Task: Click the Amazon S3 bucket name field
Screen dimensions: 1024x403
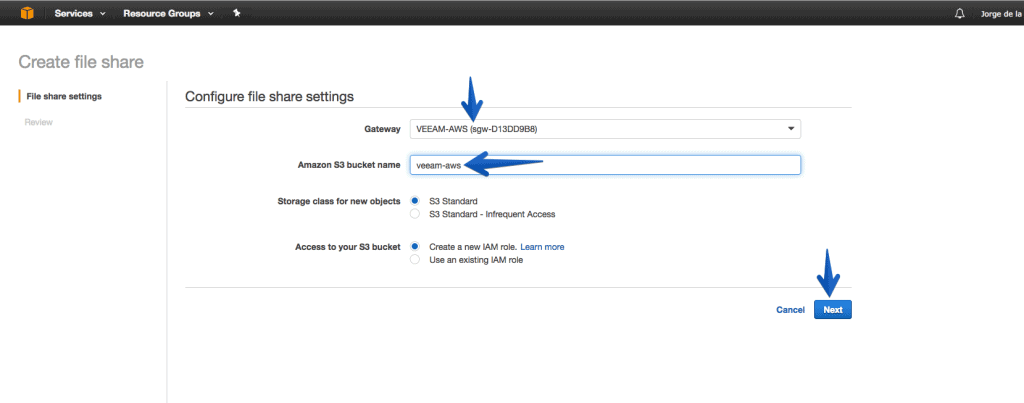Action: [x=605, y=165]
